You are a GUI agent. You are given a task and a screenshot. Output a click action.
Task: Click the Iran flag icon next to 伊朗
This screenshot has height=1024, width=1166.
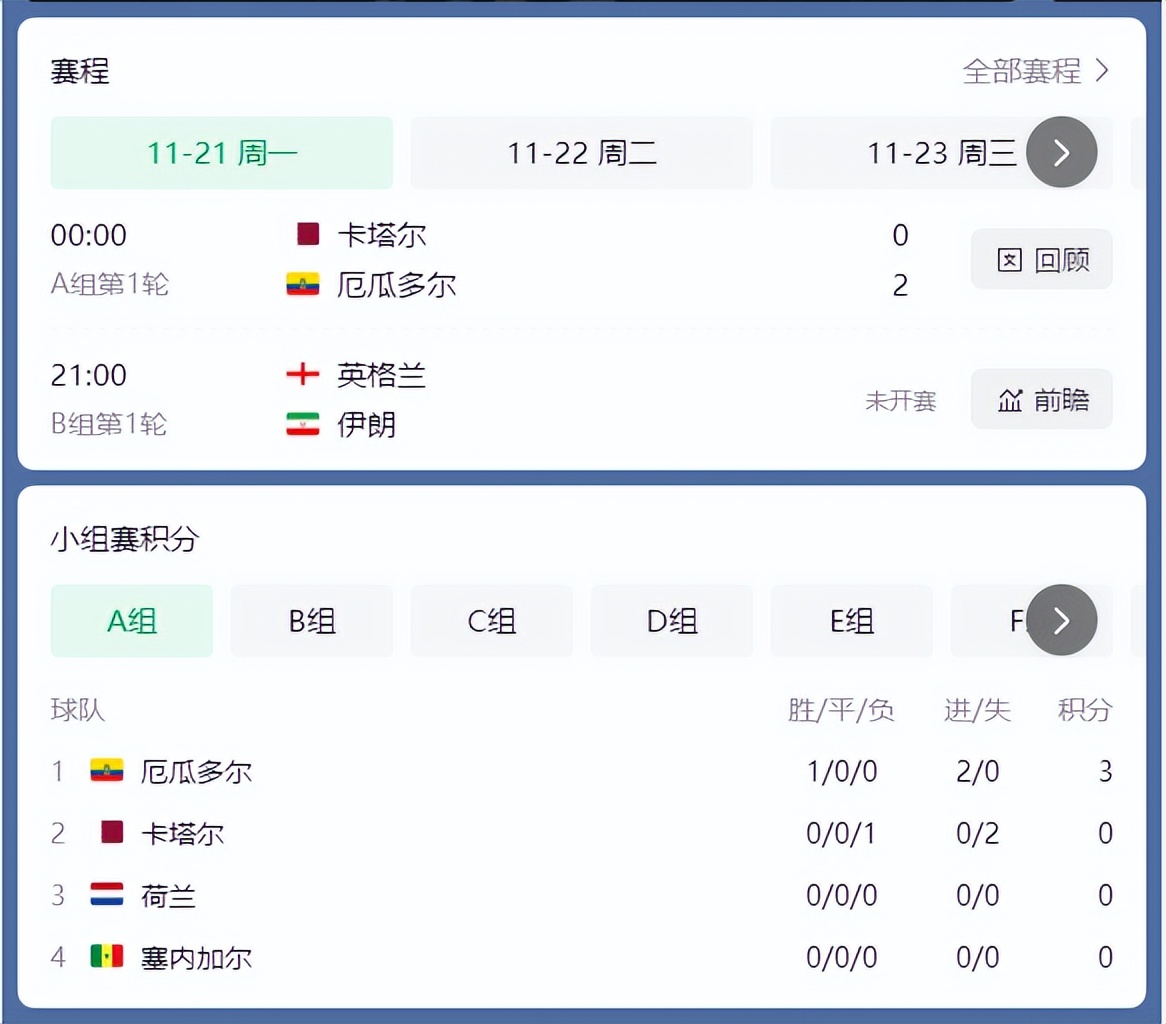tap(303, 424)
